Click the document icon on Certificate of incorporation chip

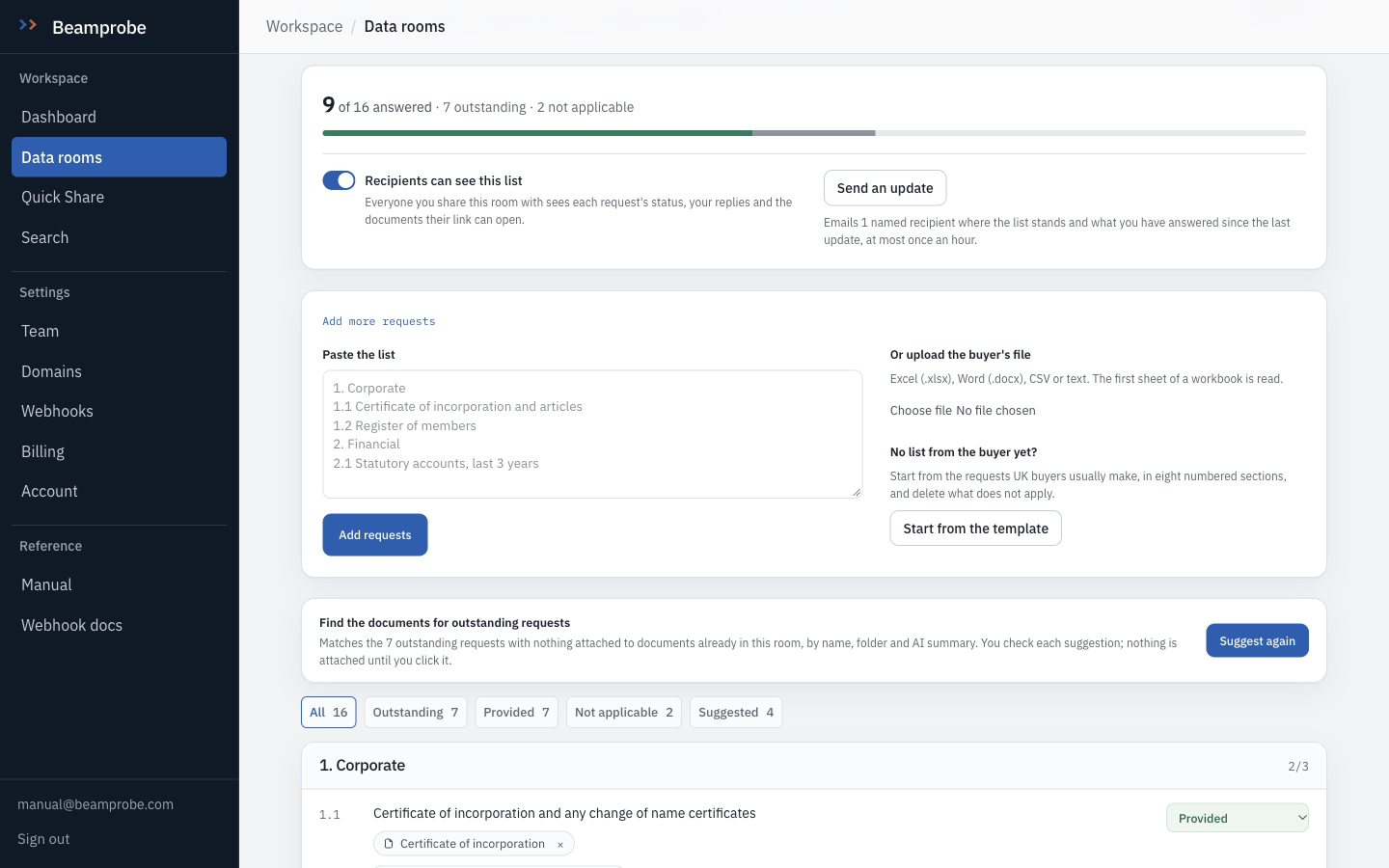click(x=389, y=844)
